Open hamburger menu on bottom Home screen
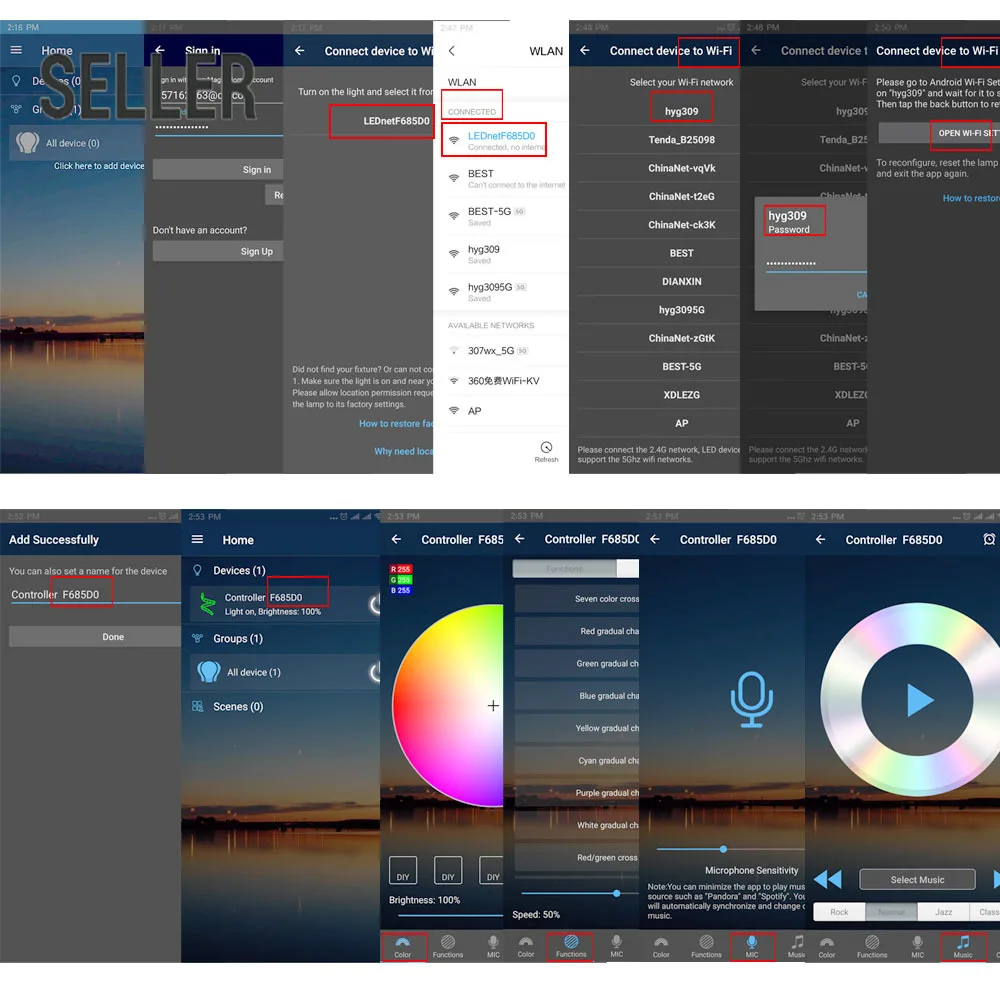 point(198,540)
